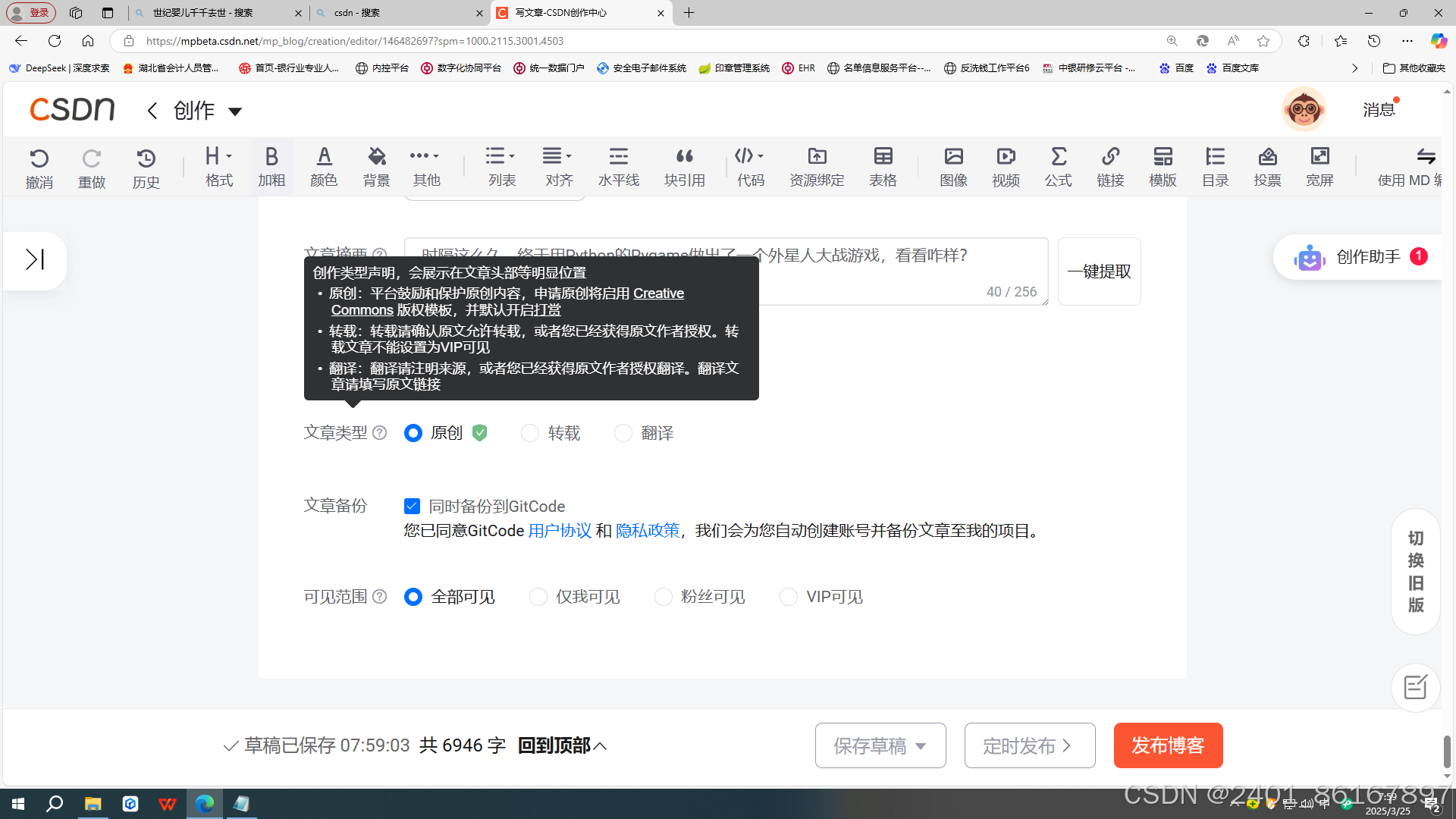Uncheck 同时备份到GitCode checkbox
Image resolution: width=1456 pixels, height=819 pixels.
point(412,506)
